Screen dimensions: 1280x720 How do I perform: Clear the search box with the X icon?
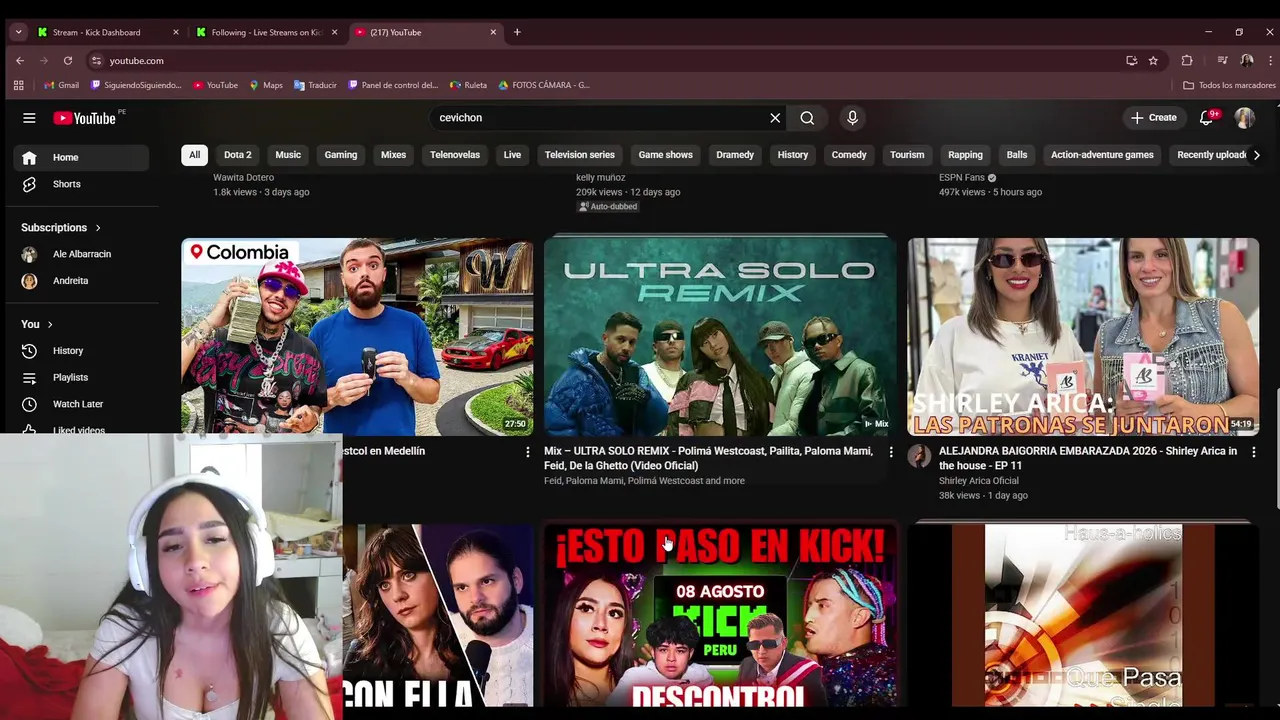pyautogui.click(x=775, y=118)
